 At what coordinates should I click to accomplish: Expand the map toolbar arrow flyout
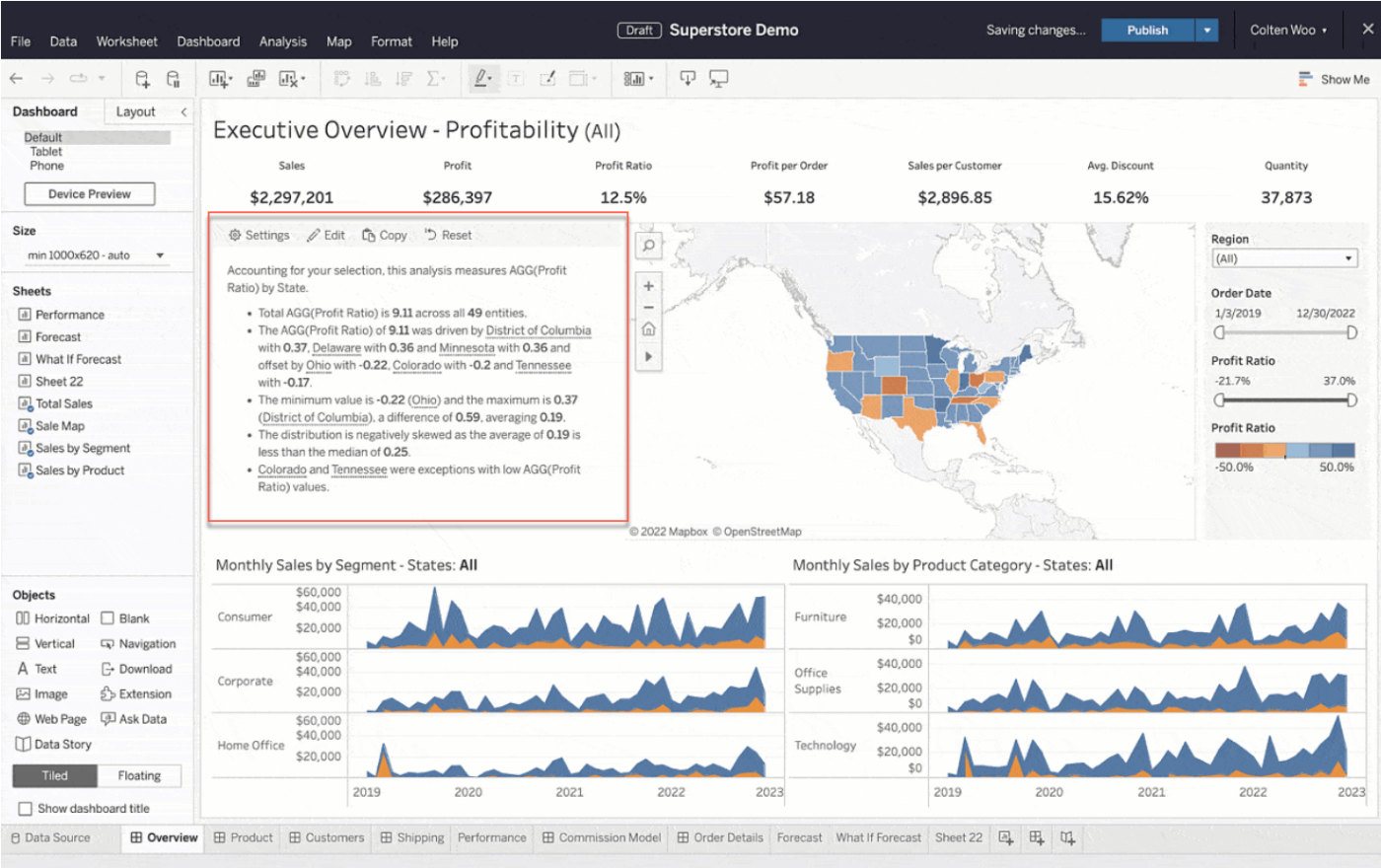click(x=648, y=356)
